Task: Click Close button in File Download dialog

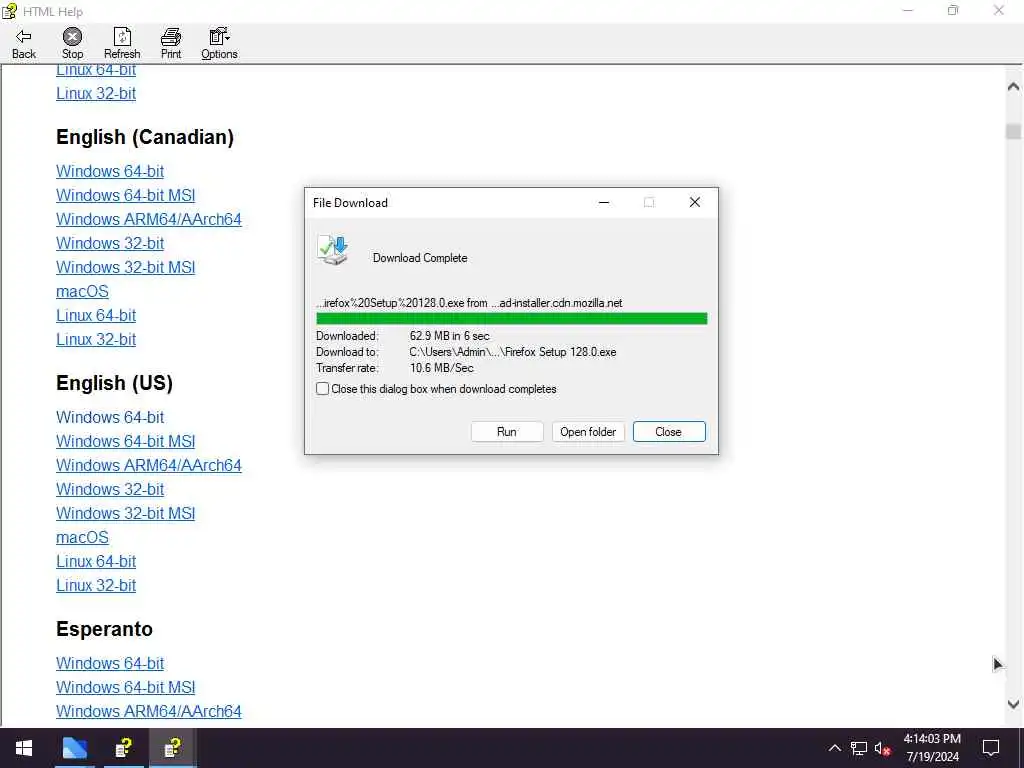Action: (x=669, y=432)
